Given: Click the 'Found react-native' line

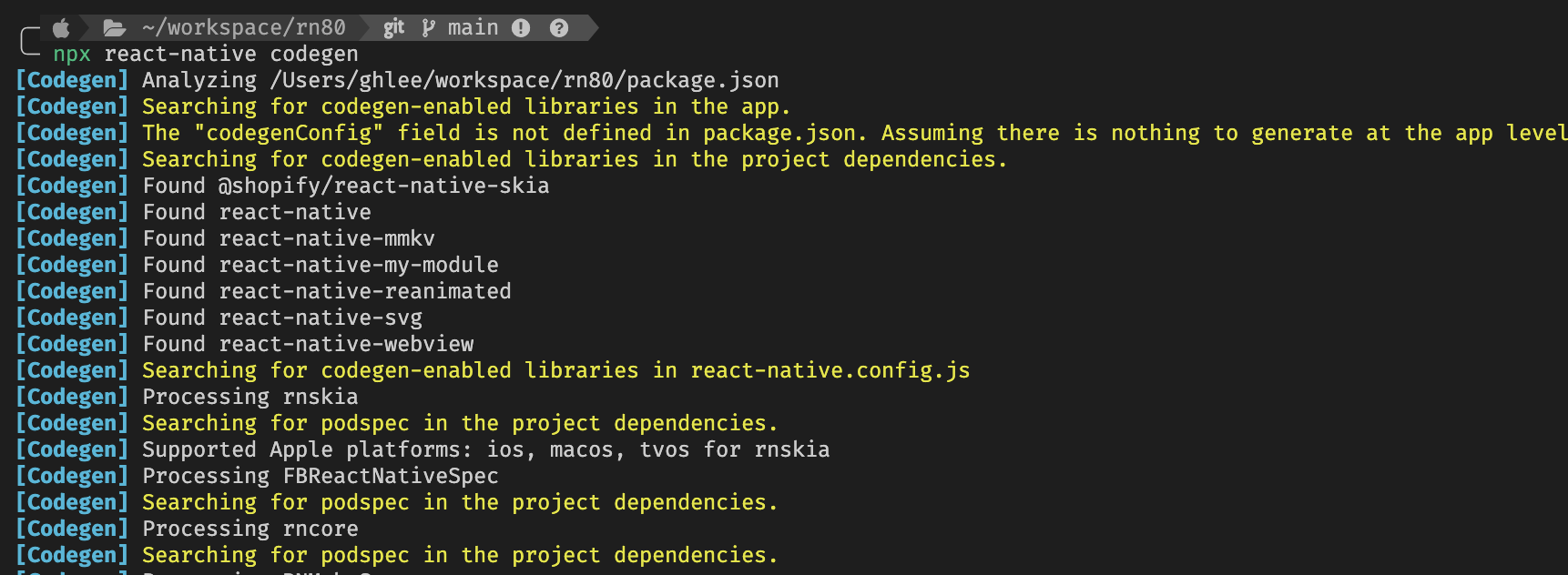Looking at the screenshot, I should click(x=257, y=213).
